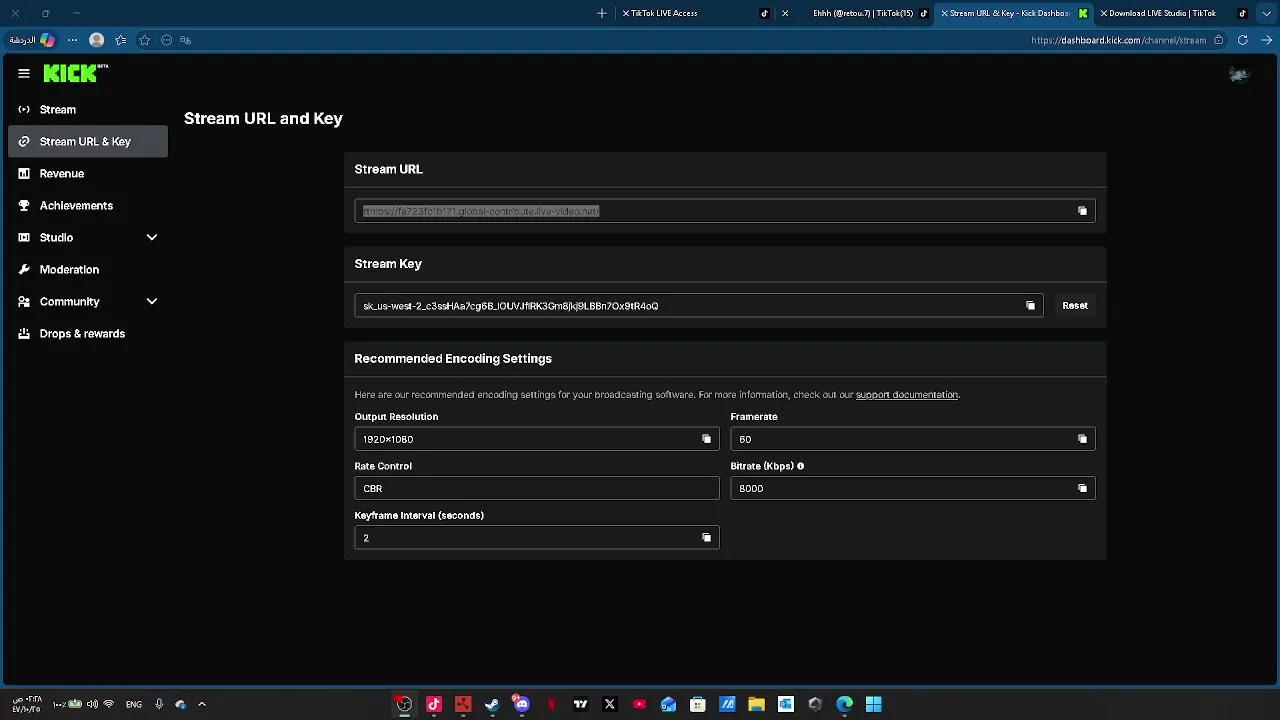Open volume control in system tray
Image resolution: width=1280 pixels, height=720 pixels.
(92, 704)
